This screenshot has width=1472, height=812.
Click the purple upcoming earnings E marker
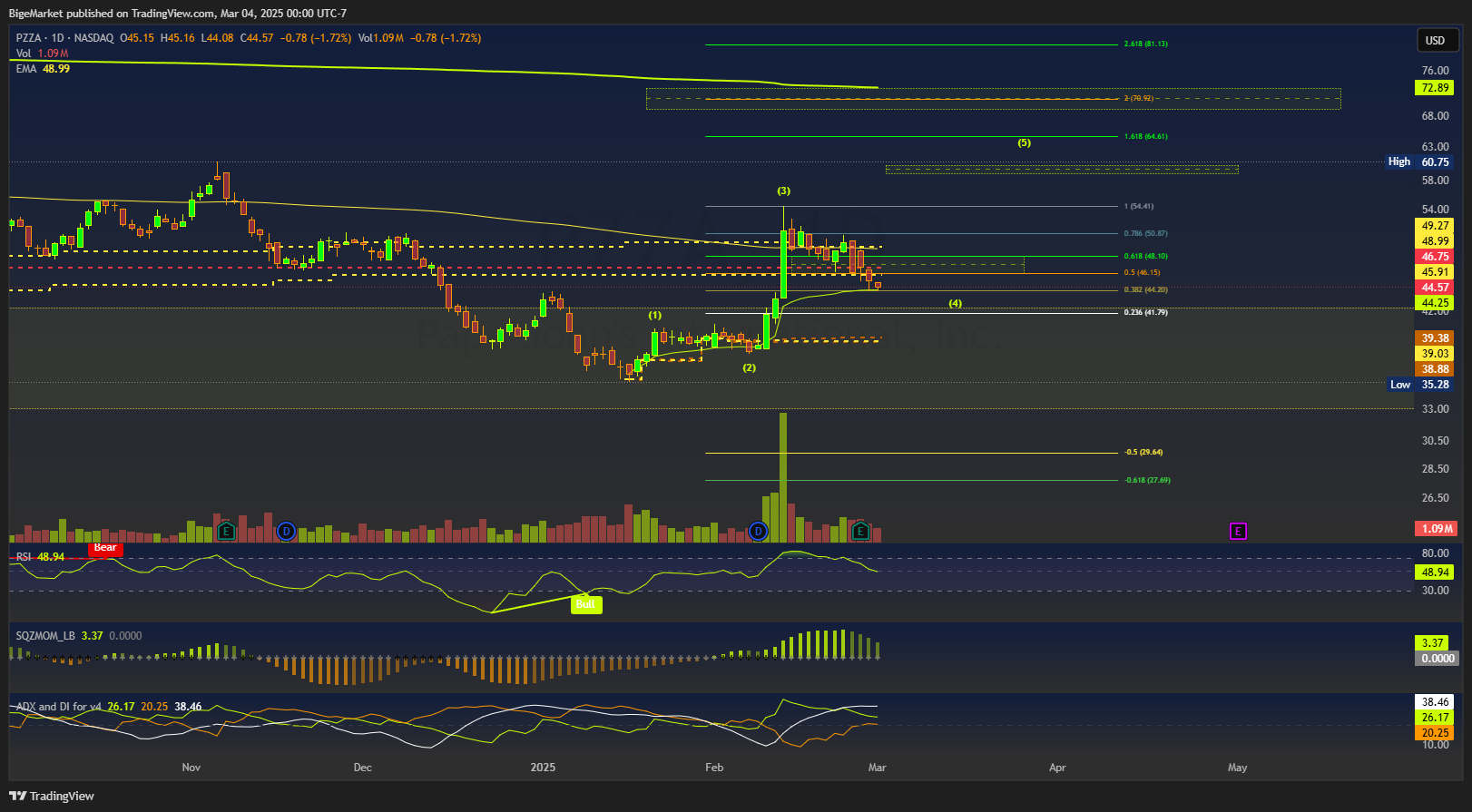point(1238,531)
